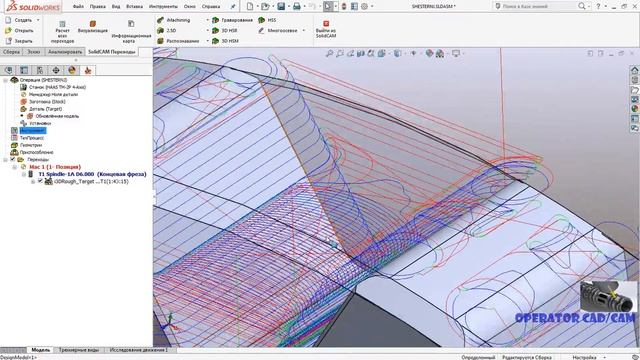Toggle the 3DRough_Target operation checkbox
The image size is (640, 360).
pyautogui.click(x=40, y=181)
